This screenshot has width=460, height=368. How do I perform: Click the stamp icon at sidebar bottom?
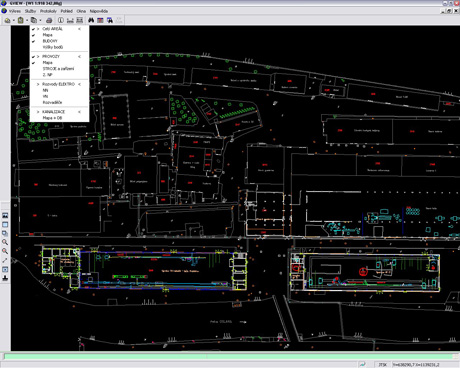tap(5, 278)
